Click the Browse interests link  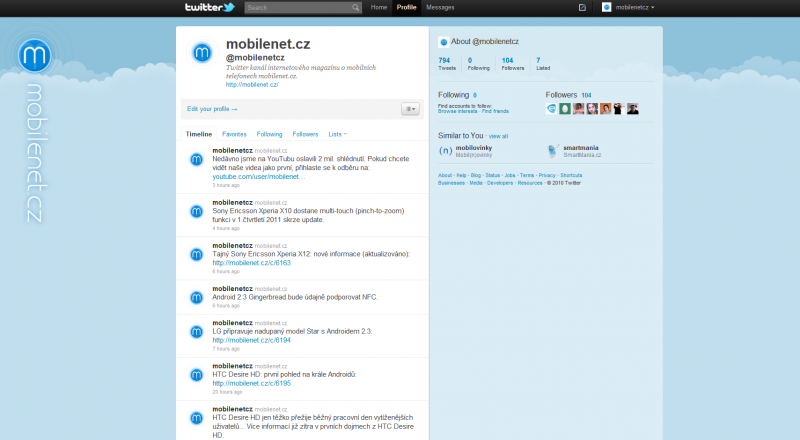click(456, 110)
